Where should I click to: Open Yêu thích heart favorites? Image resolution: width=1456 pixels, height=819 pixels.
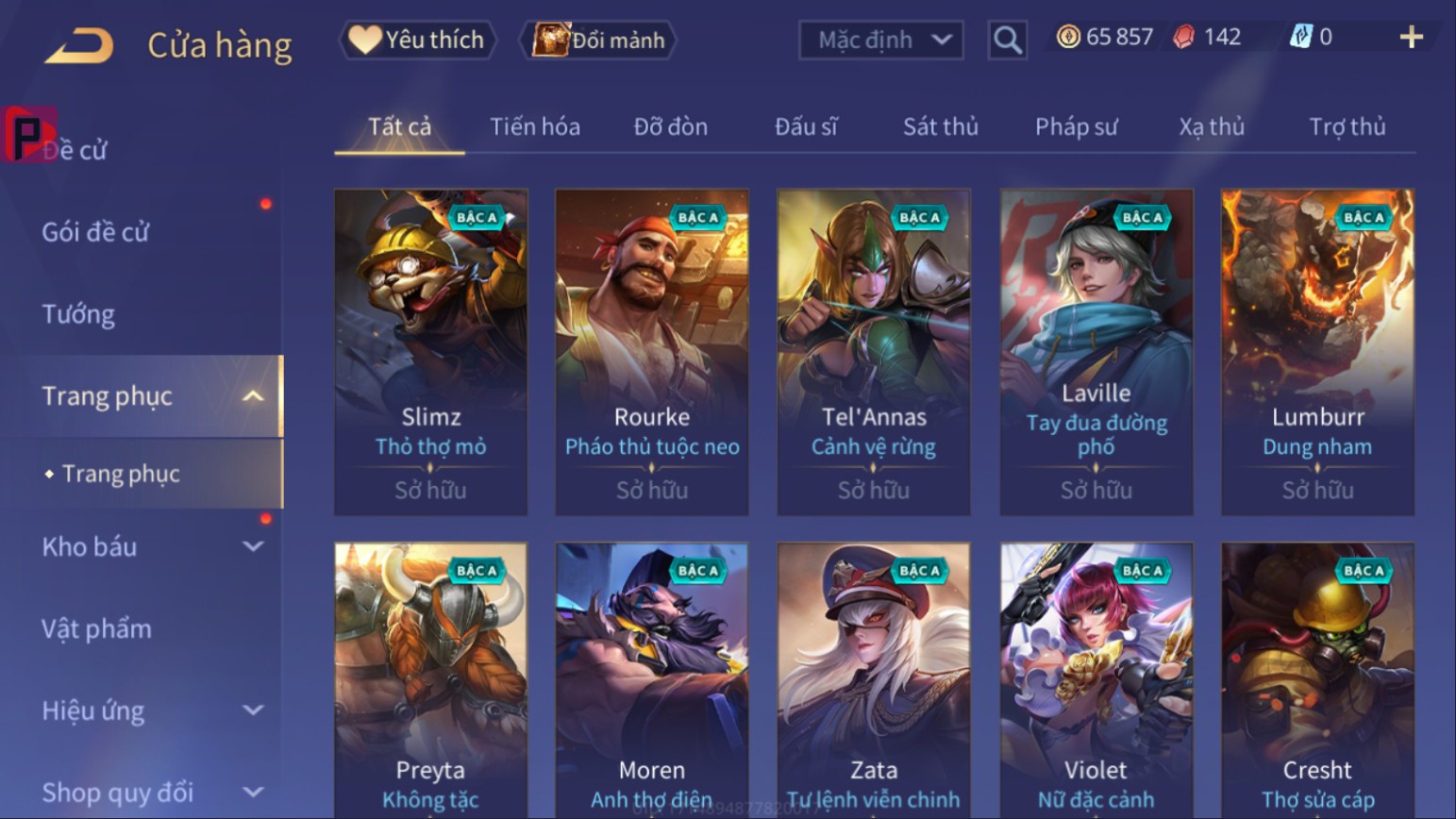pos(417,40)
